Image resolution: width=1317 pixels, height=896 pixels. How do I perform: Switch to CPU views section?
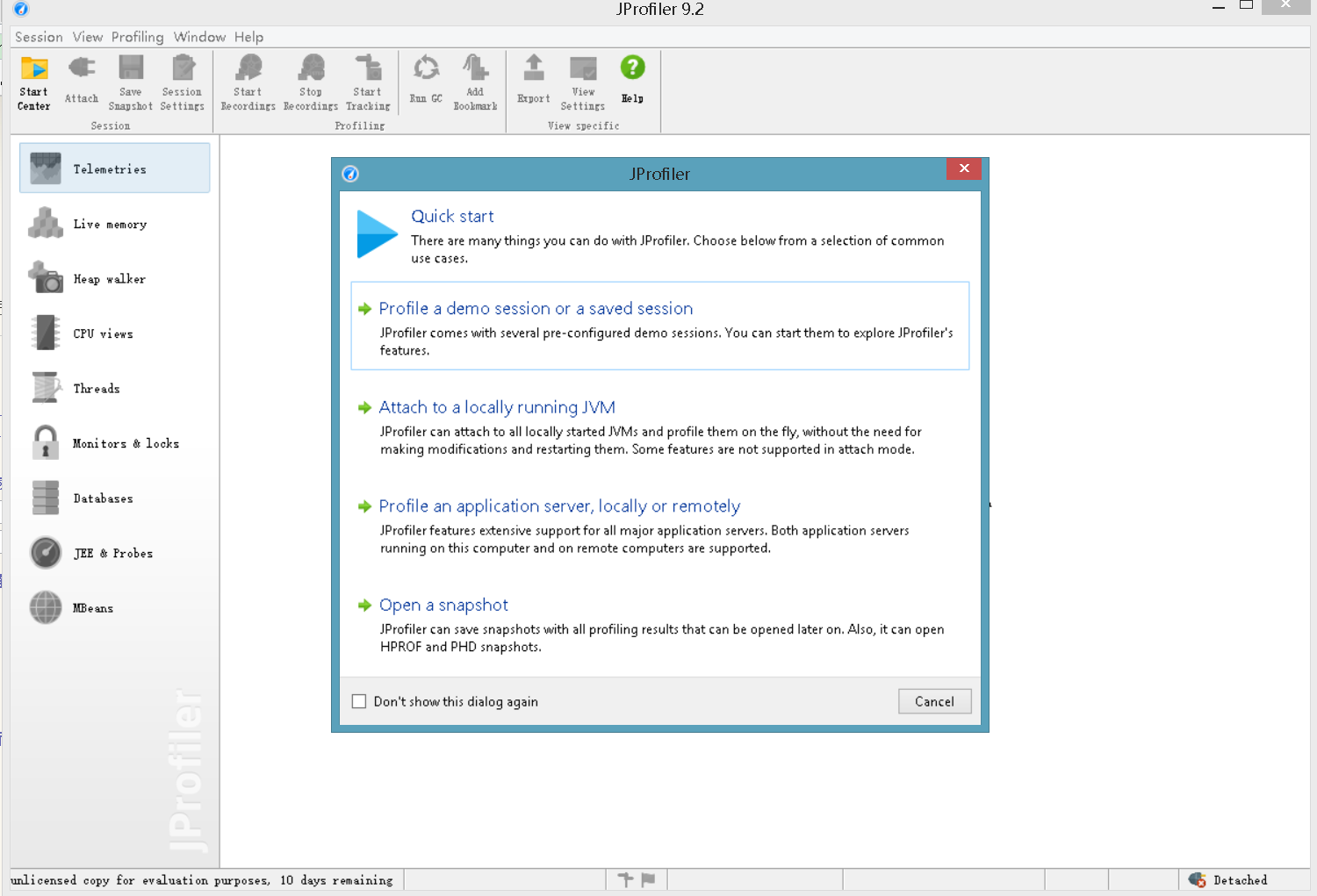click(115, 333)
